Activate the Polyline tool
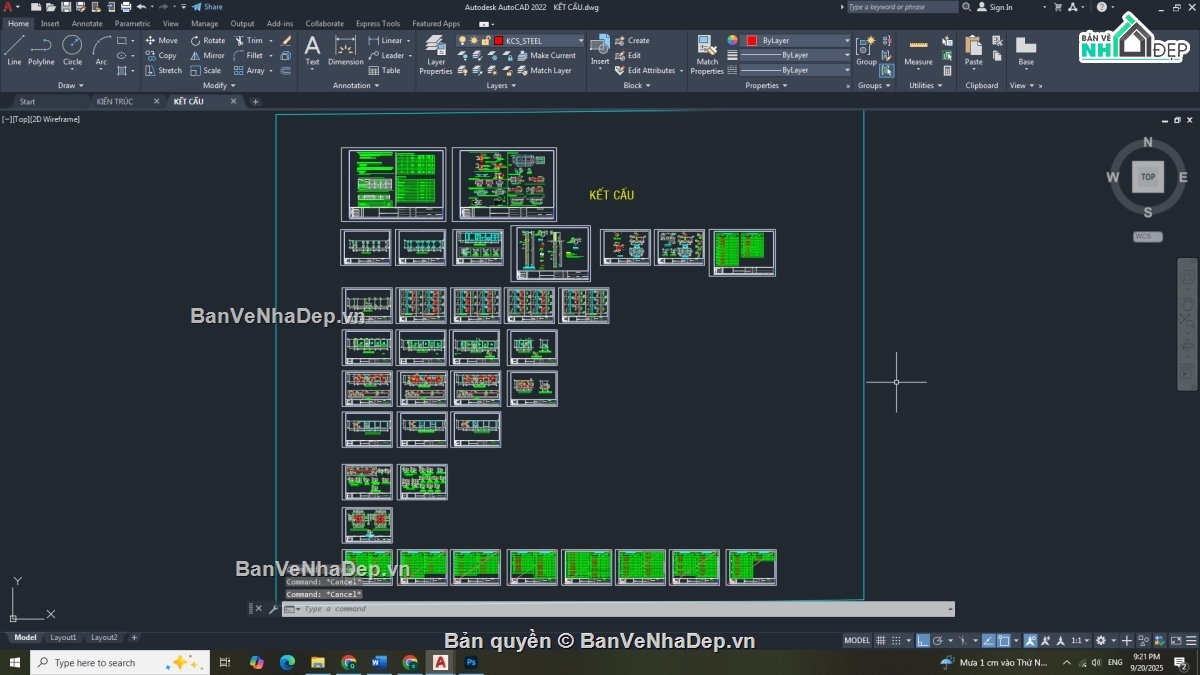This screenshot has width=1200, height=675. [x=41, y=50]
